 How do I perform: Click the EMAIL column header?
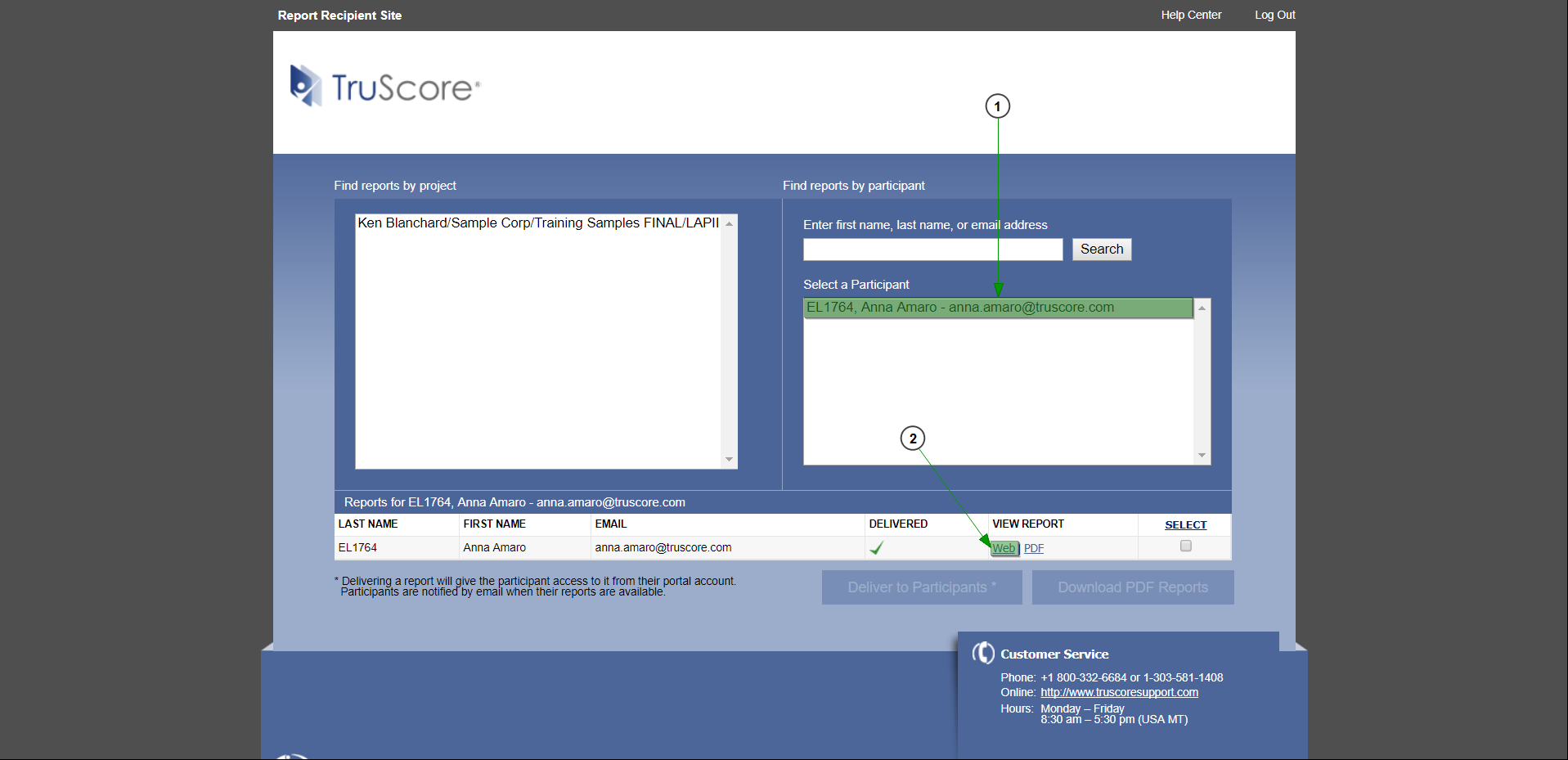[610, 524]
